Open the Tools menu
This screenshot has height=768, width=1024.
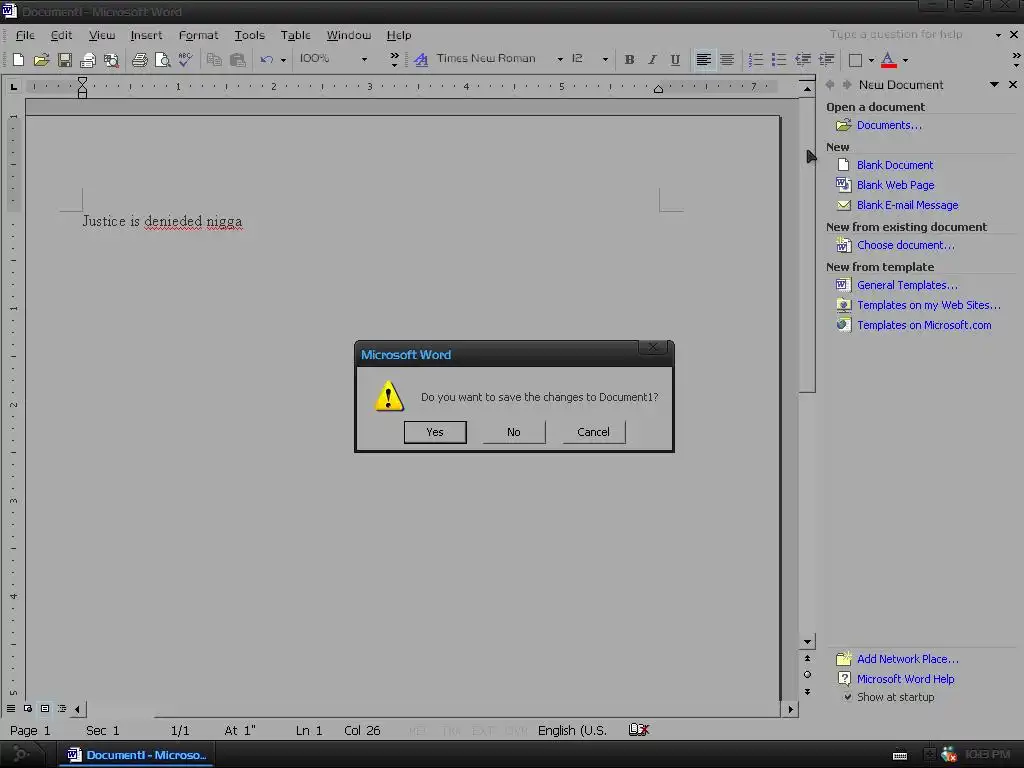point(249,35)
